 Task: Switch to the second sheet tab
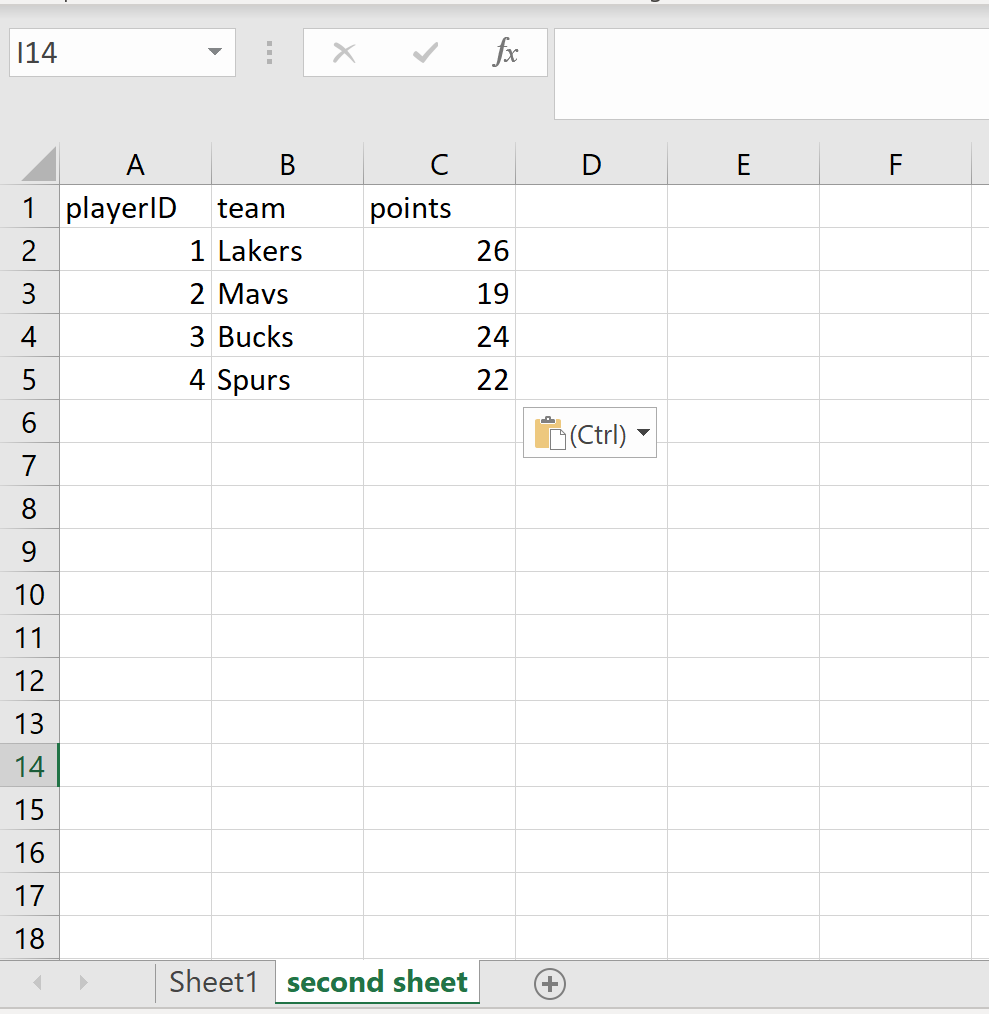[377, 982]
